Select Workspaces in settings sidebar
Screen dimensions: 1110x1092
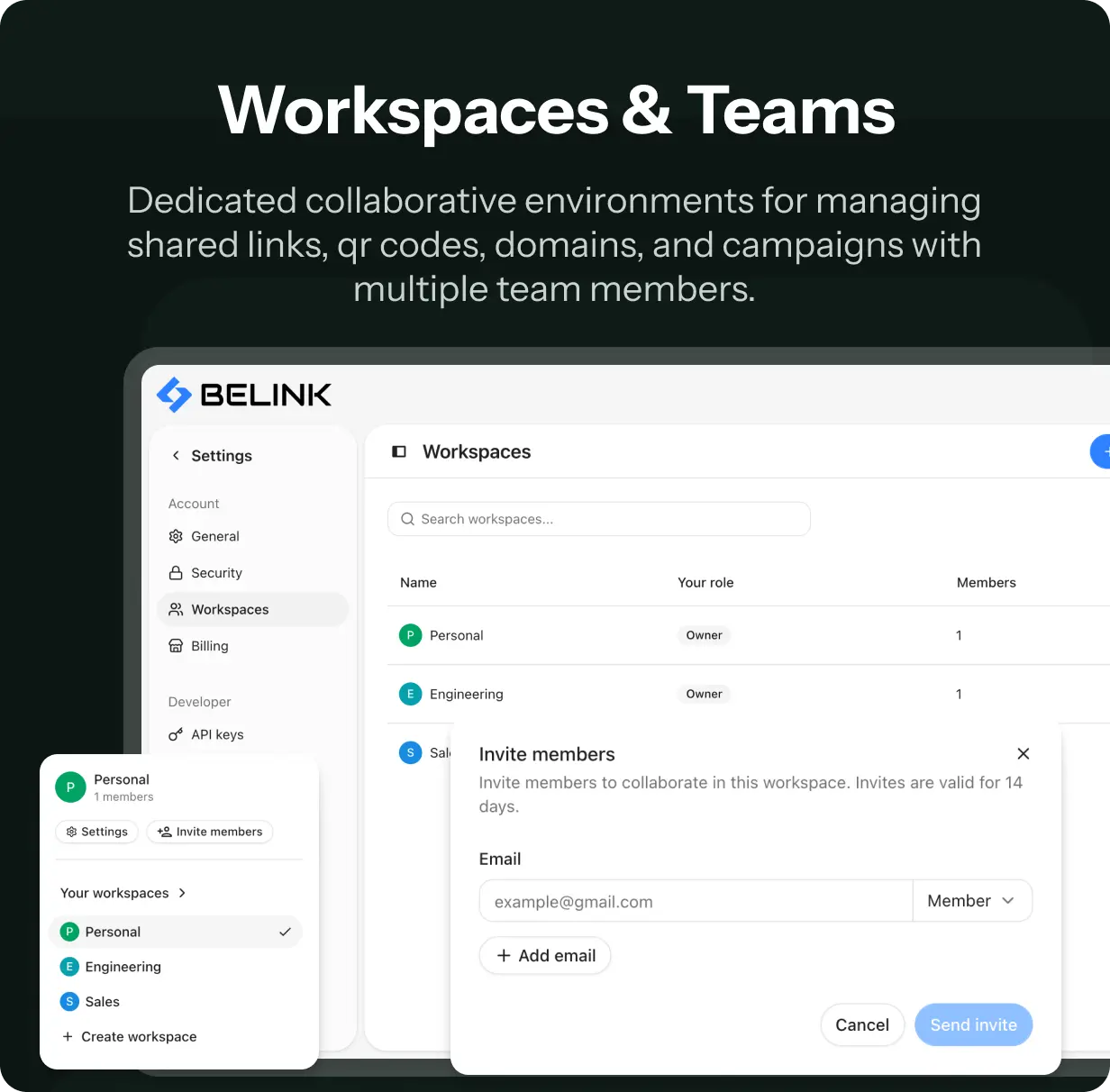[252, 610]
